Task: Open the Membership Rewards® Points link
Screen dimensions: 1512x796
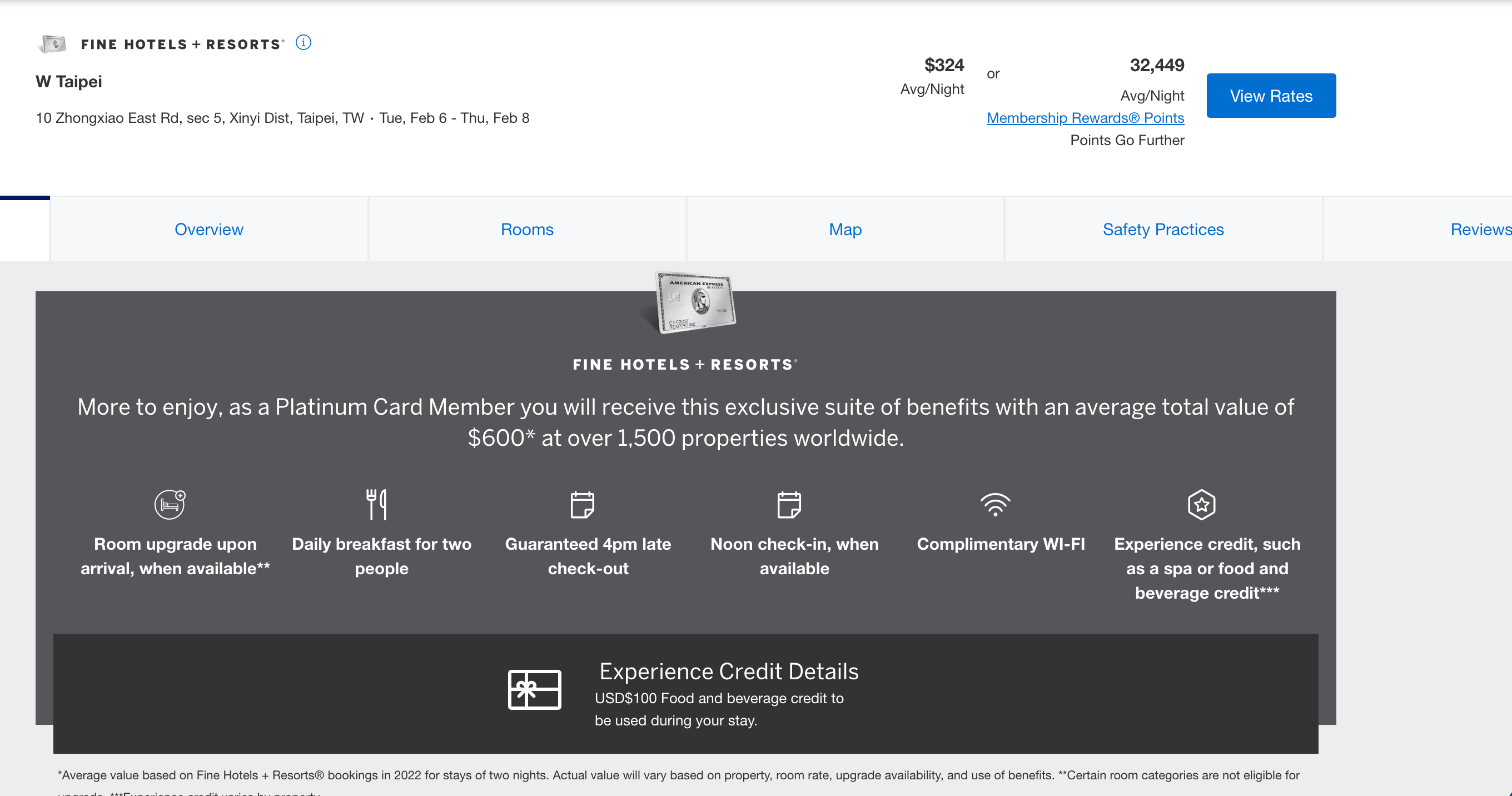Action: [1085, 118]
